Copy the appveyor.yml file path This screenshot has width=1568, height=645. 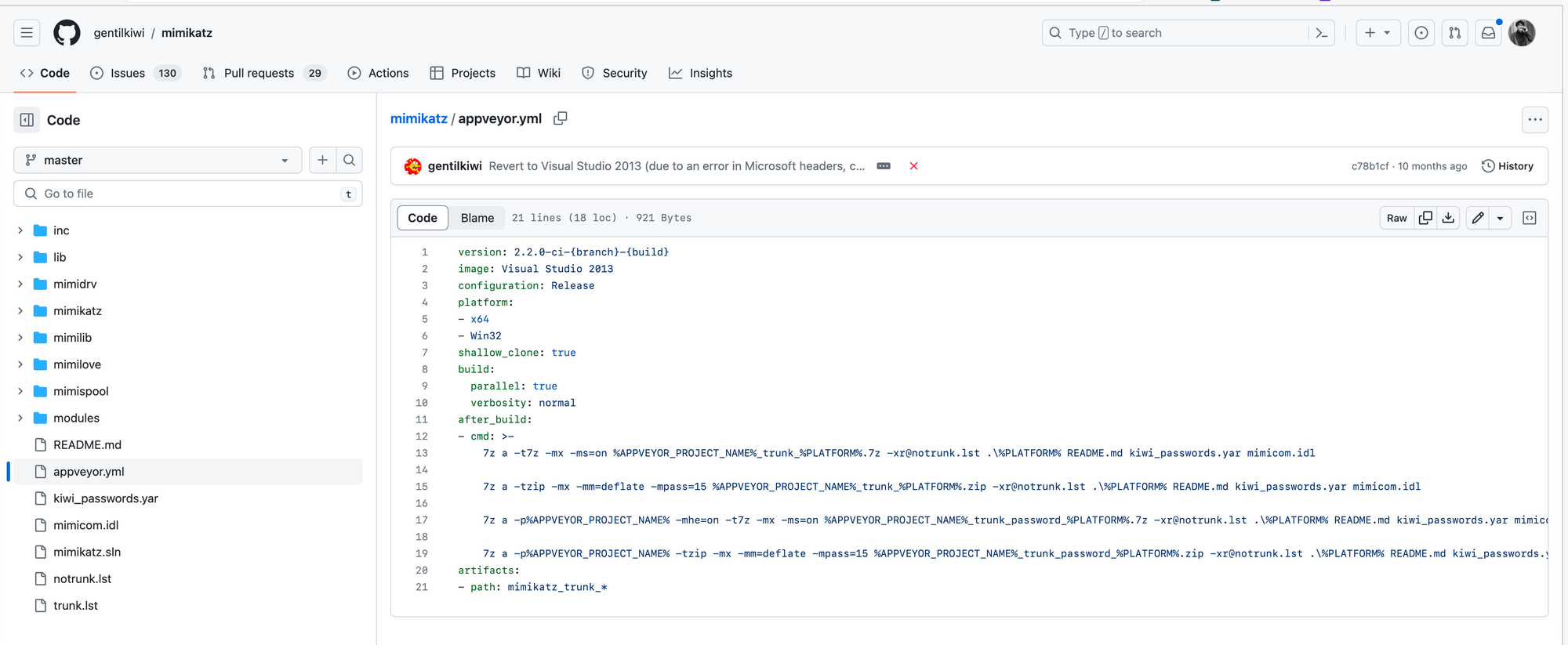point(560,118)
